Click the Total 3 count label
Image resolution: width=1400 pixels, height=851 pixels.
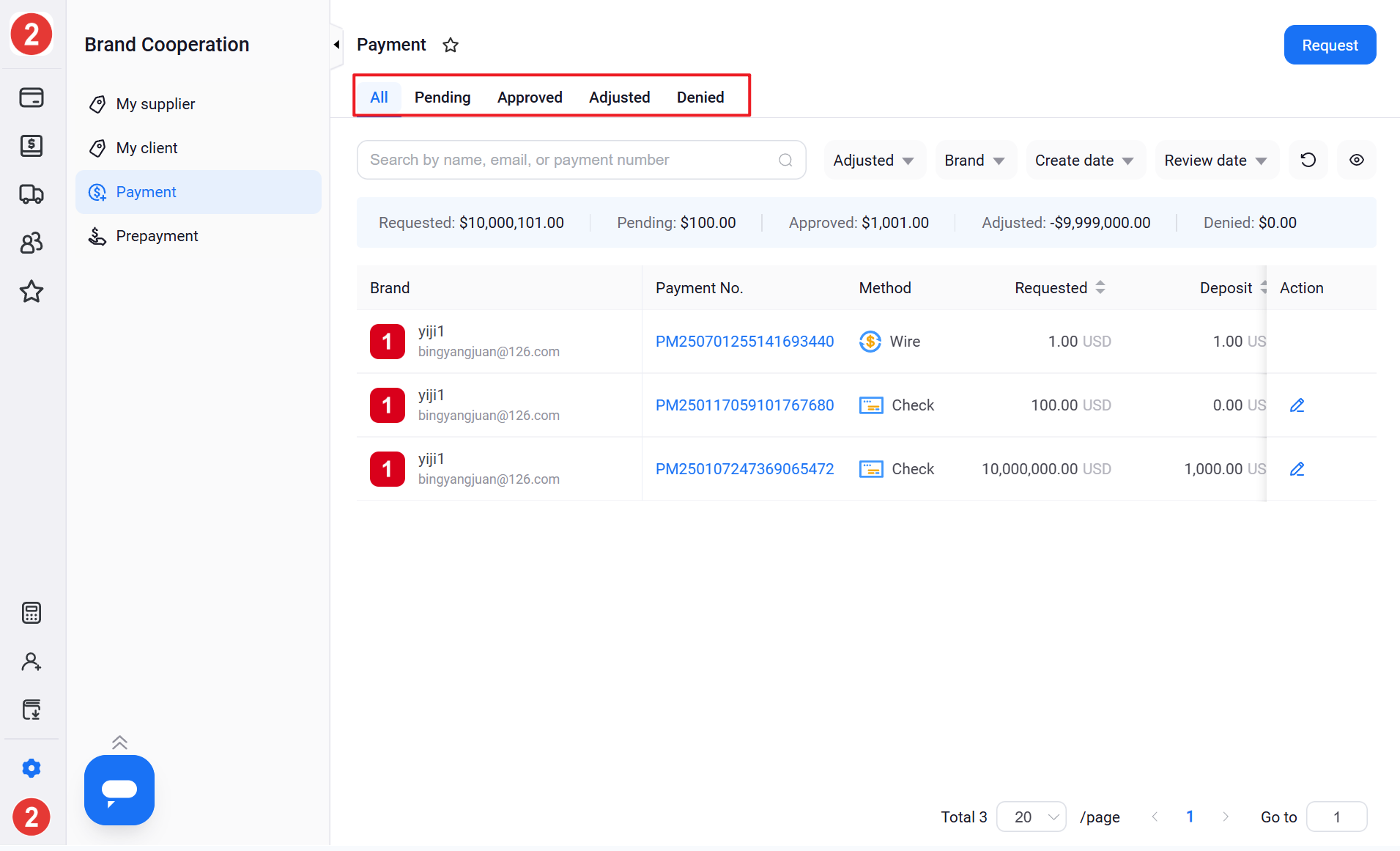coord(964,817)
